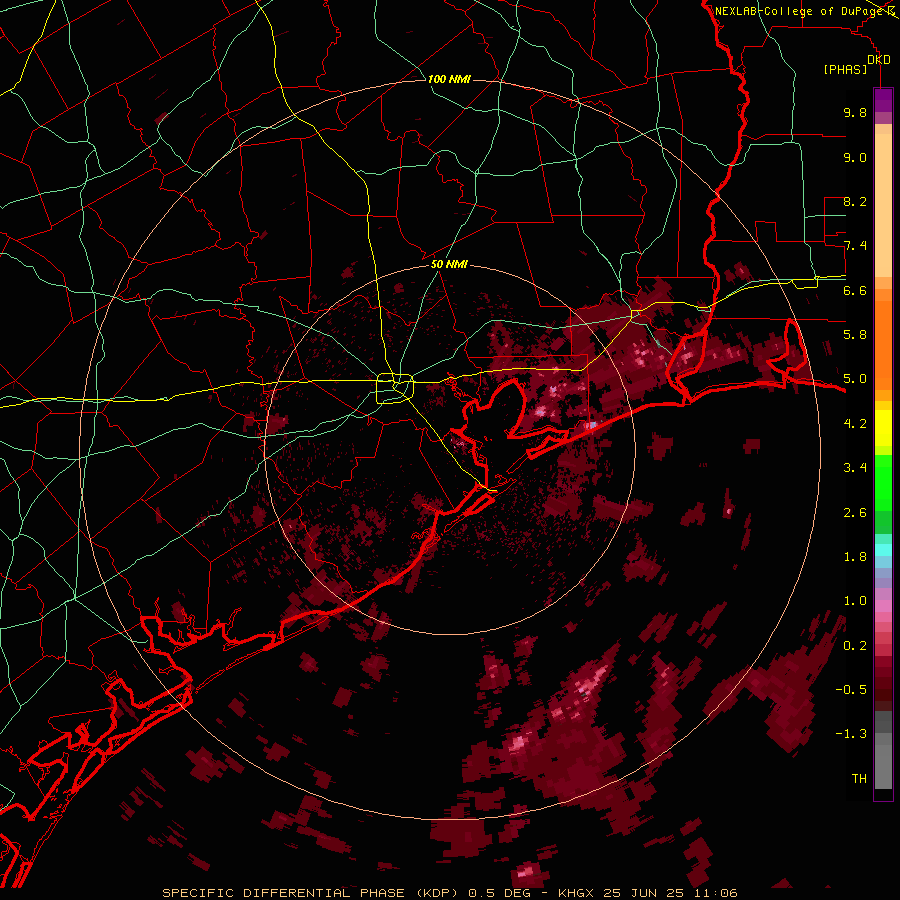Click the 100 NMI range ring label
This screenshot has height=900, width=900.
(x=449, y=79)
